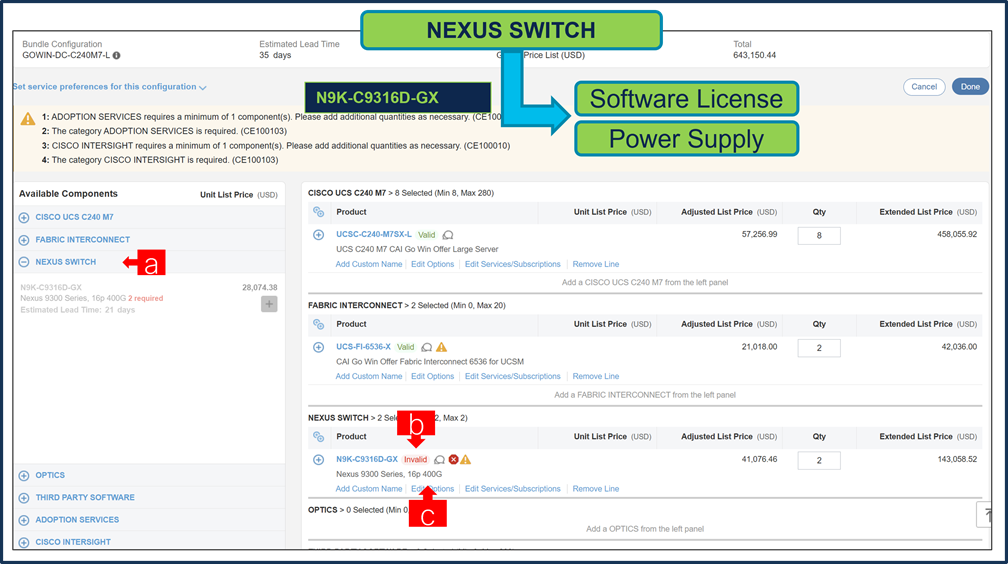
Task: Collapse the NEXUS SWITCH category
Action: tap(24, 262)
